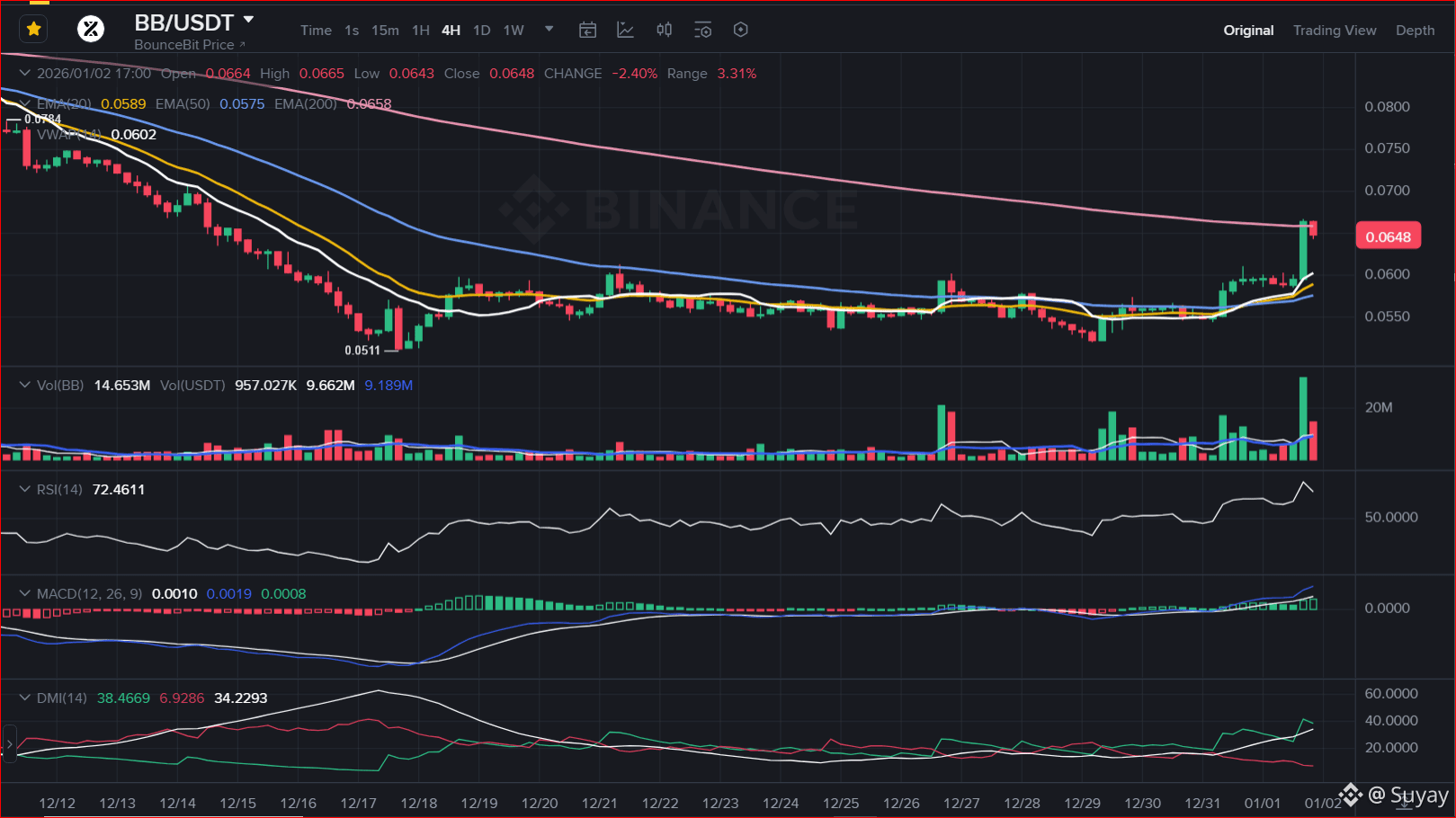Click the current price tag 0.0648
The height and width of the screenshot is (818, 1456).
click(1388, 237)
